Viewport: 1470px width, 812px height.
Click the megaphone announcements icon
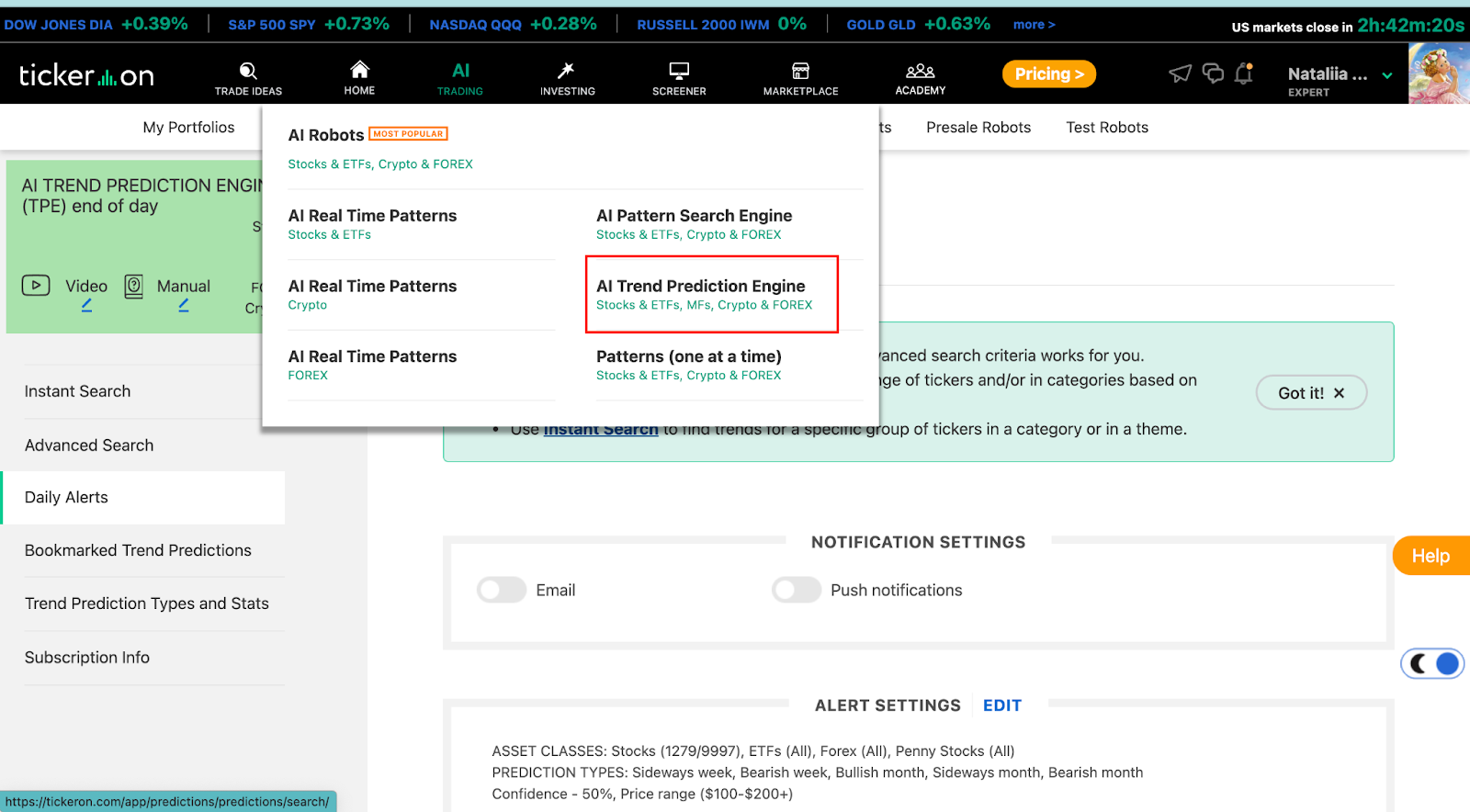(1180, 73)
